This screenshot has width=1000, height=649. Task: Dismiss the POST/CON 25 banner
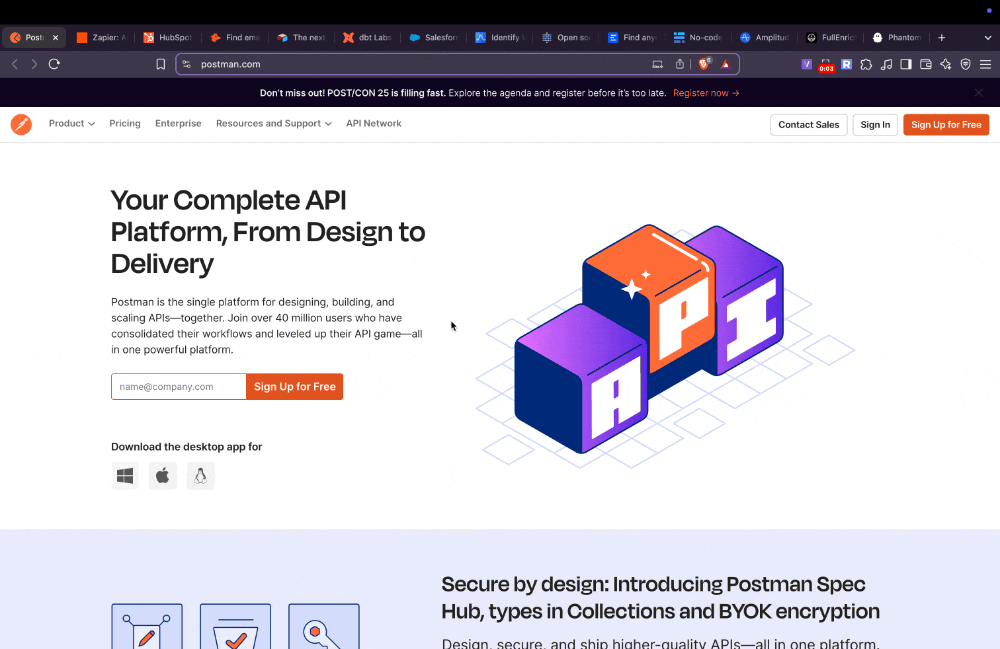tap(978, 92)
